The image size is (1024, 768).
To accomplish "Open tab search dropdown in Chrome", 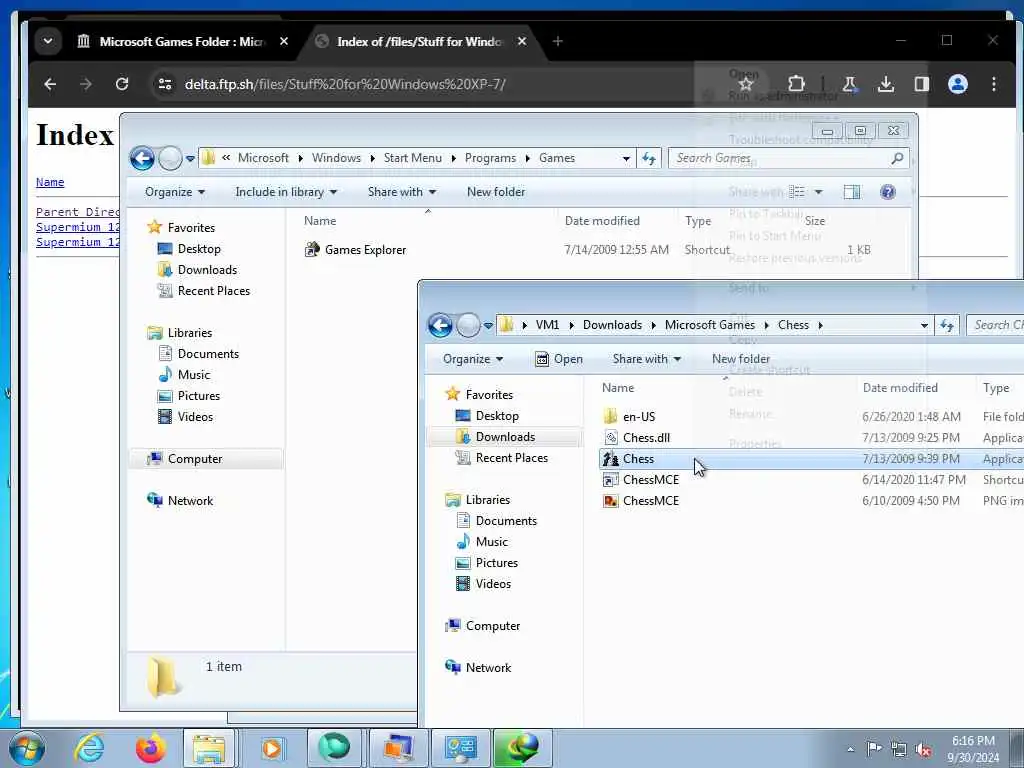I will [48, 41].
